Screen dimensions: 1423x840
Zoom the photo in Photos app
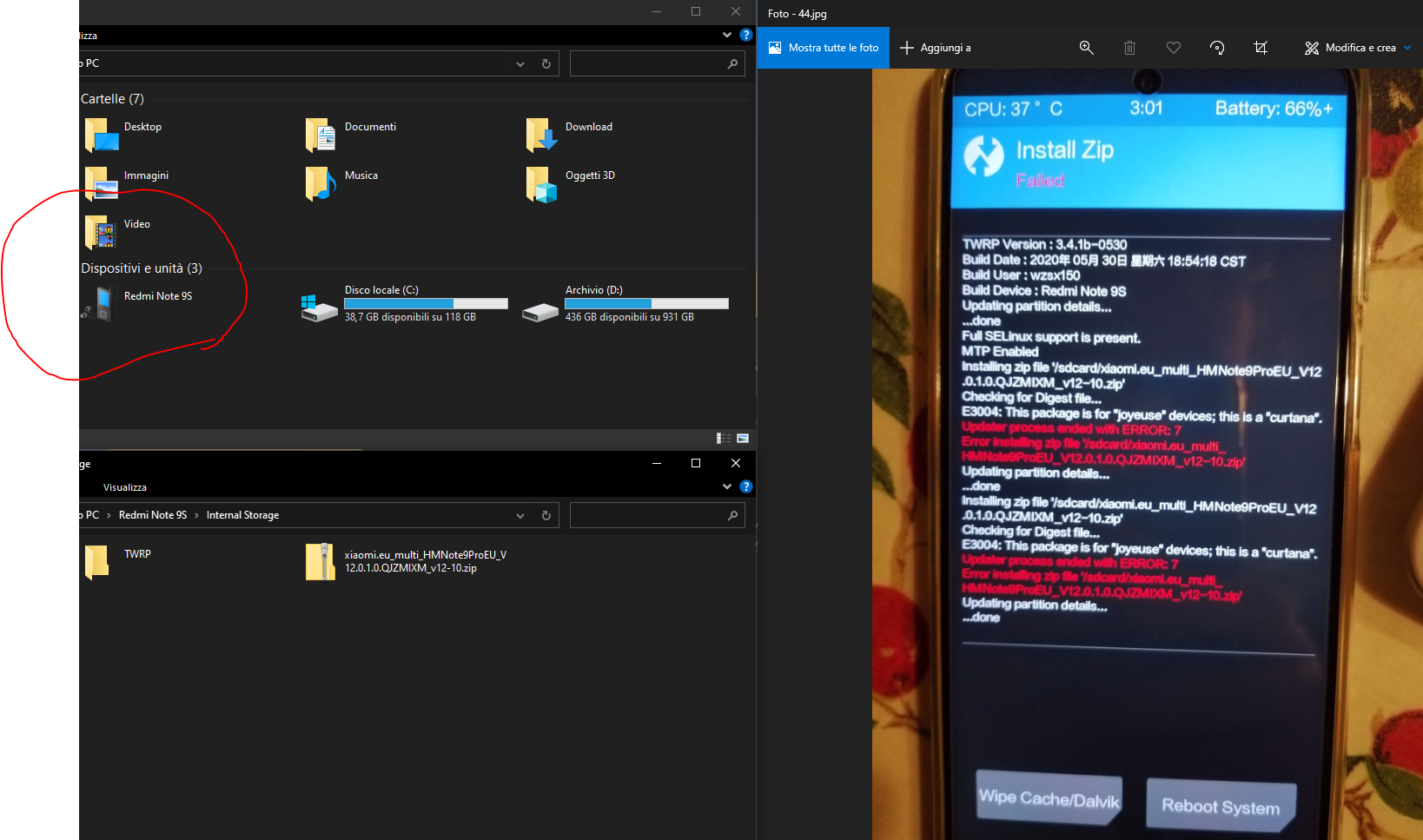pyautogui.click(x=1086, y=48)
